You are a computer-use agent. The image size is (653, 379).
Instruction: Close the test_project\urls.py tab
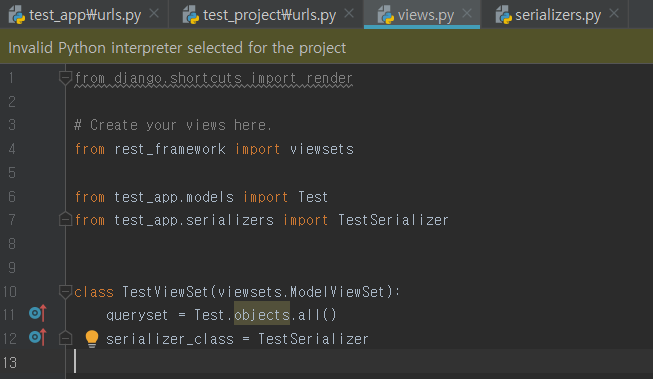pyautogui.click(x=349, y=14)
